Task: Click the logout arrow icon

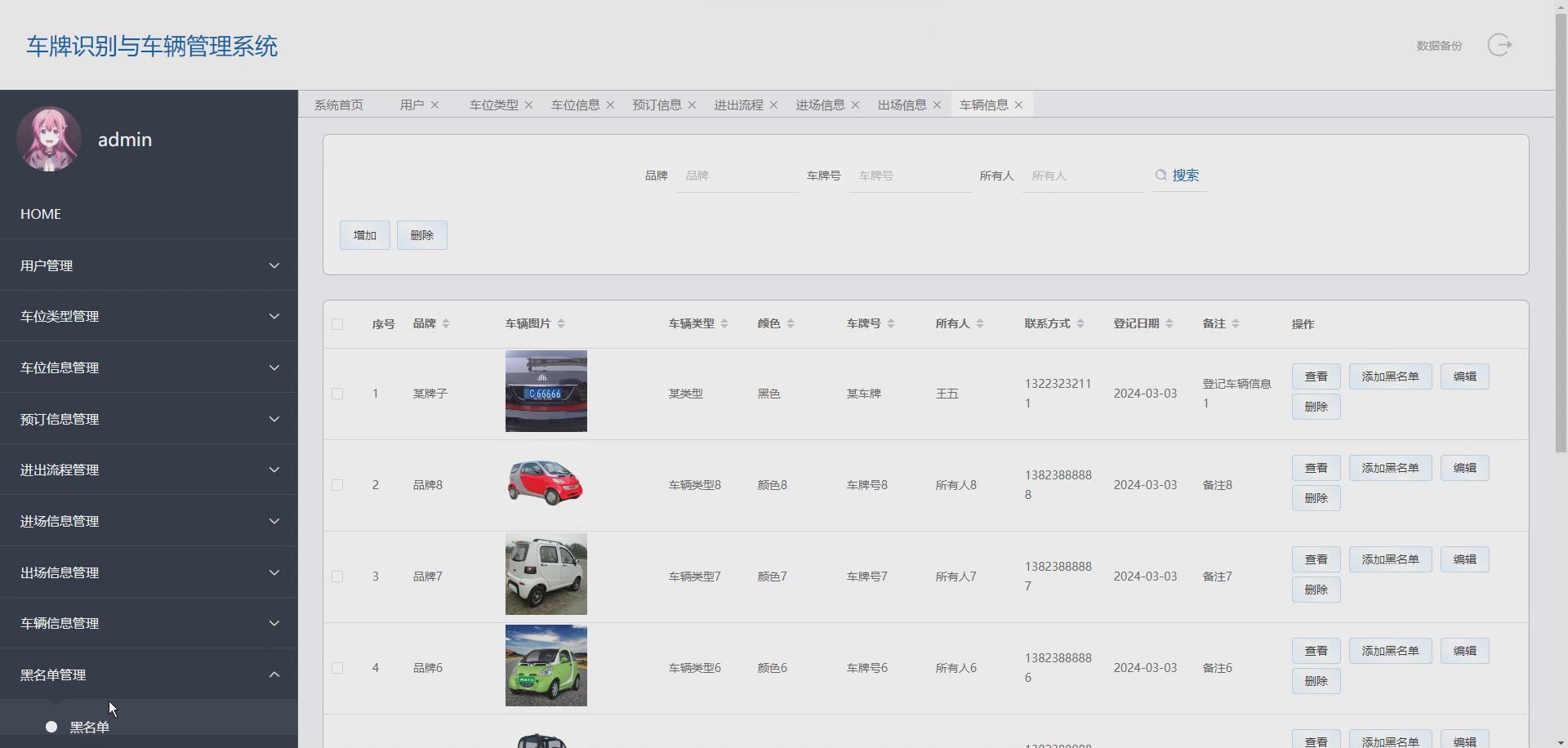Action: tap(1499, 45)
